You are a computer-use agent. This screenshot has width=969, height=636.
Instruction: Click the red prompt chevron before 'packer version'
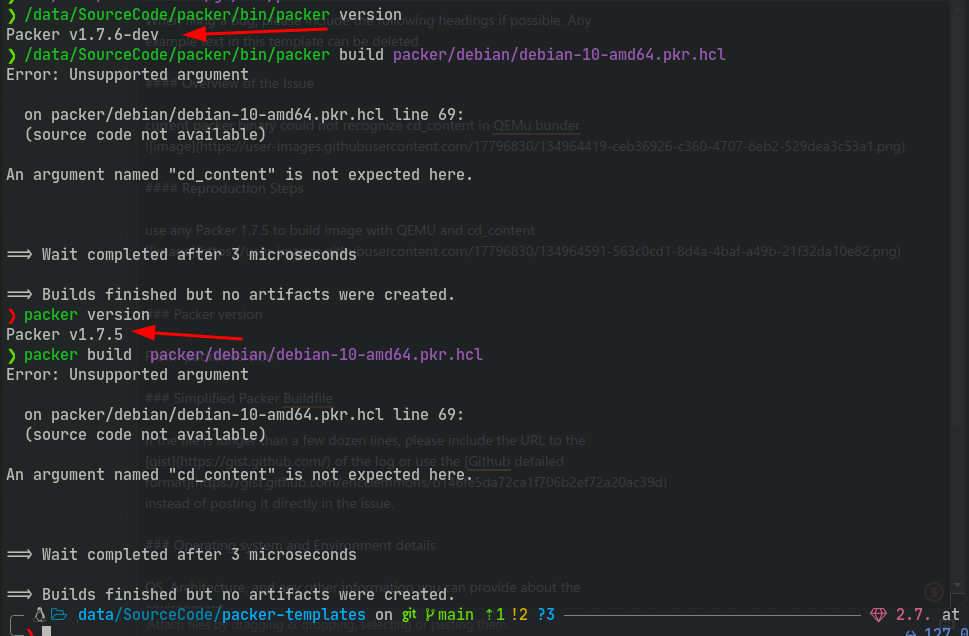click(x=11, y=315)
